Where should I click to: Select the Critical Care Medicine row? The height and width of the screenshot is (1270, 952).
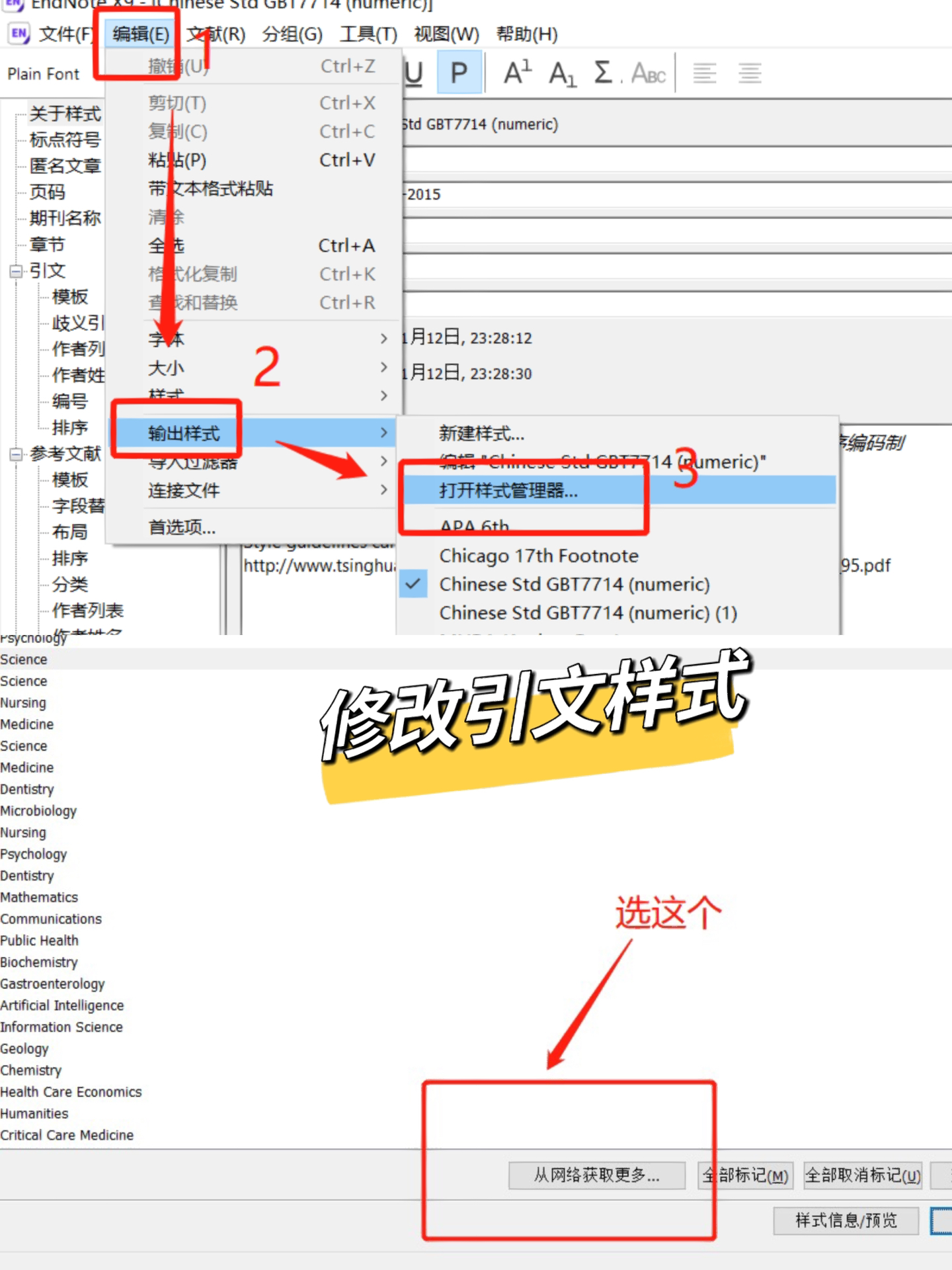(67, 1136)
